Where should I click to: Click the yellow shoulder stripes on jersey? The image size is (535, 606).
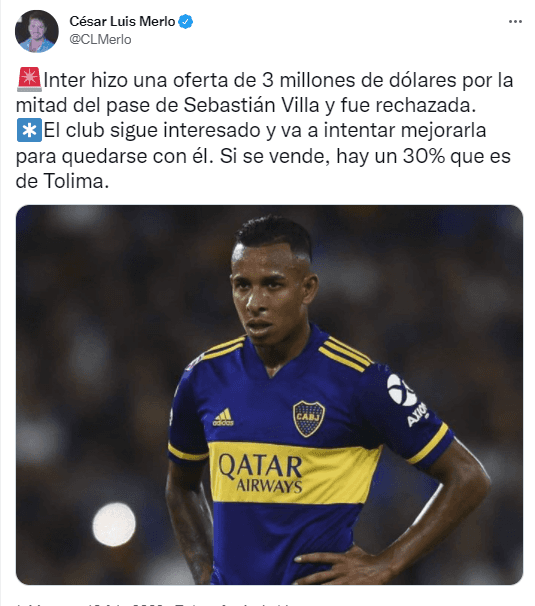click(x=344, y=354)
